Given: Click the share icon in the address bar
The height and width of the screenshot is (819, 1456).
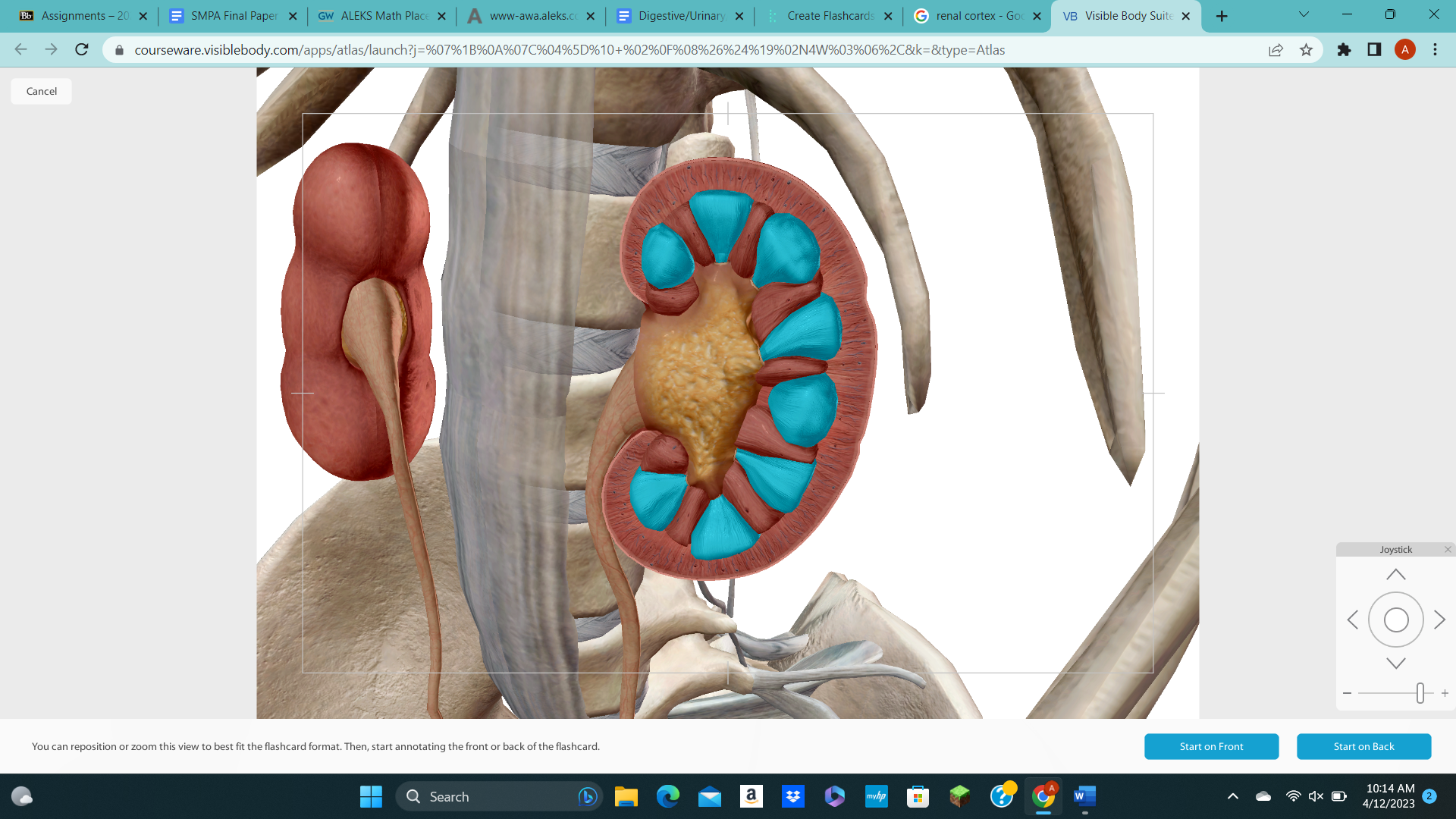Looking at the screenshot, I should (x=1276, y=49).
